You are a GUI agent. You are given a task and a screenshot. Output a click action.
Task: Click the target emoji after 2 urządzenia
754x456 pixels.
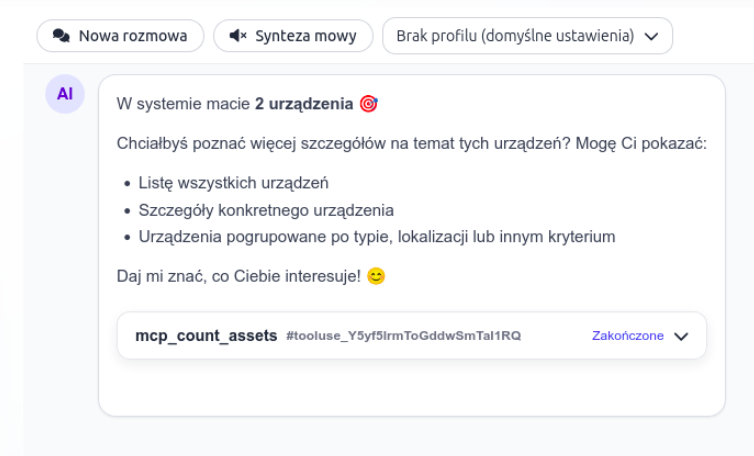point(368,104)
